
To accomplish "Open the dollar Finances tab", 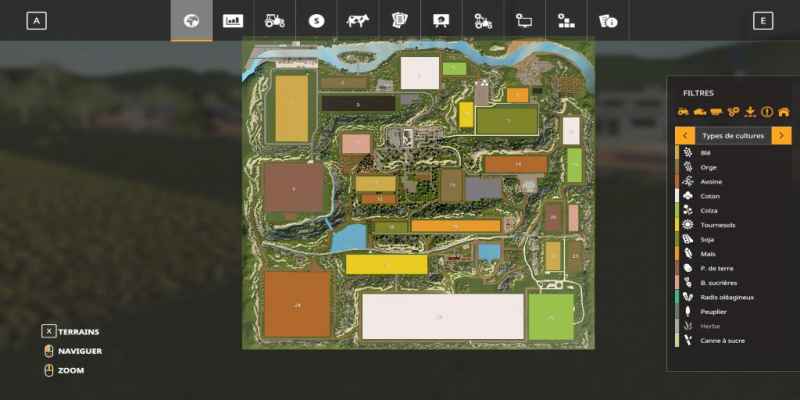I will [316, 20].
